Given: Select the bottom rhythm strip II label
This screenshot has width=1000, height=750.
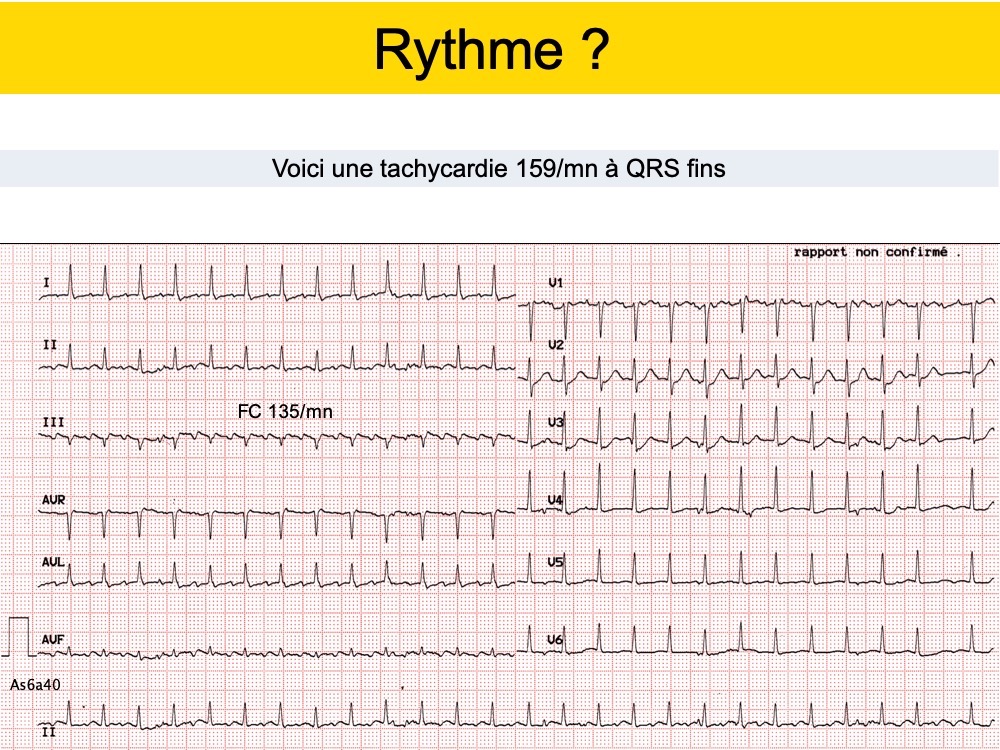Looking at the screenshot, I should 47,733.
